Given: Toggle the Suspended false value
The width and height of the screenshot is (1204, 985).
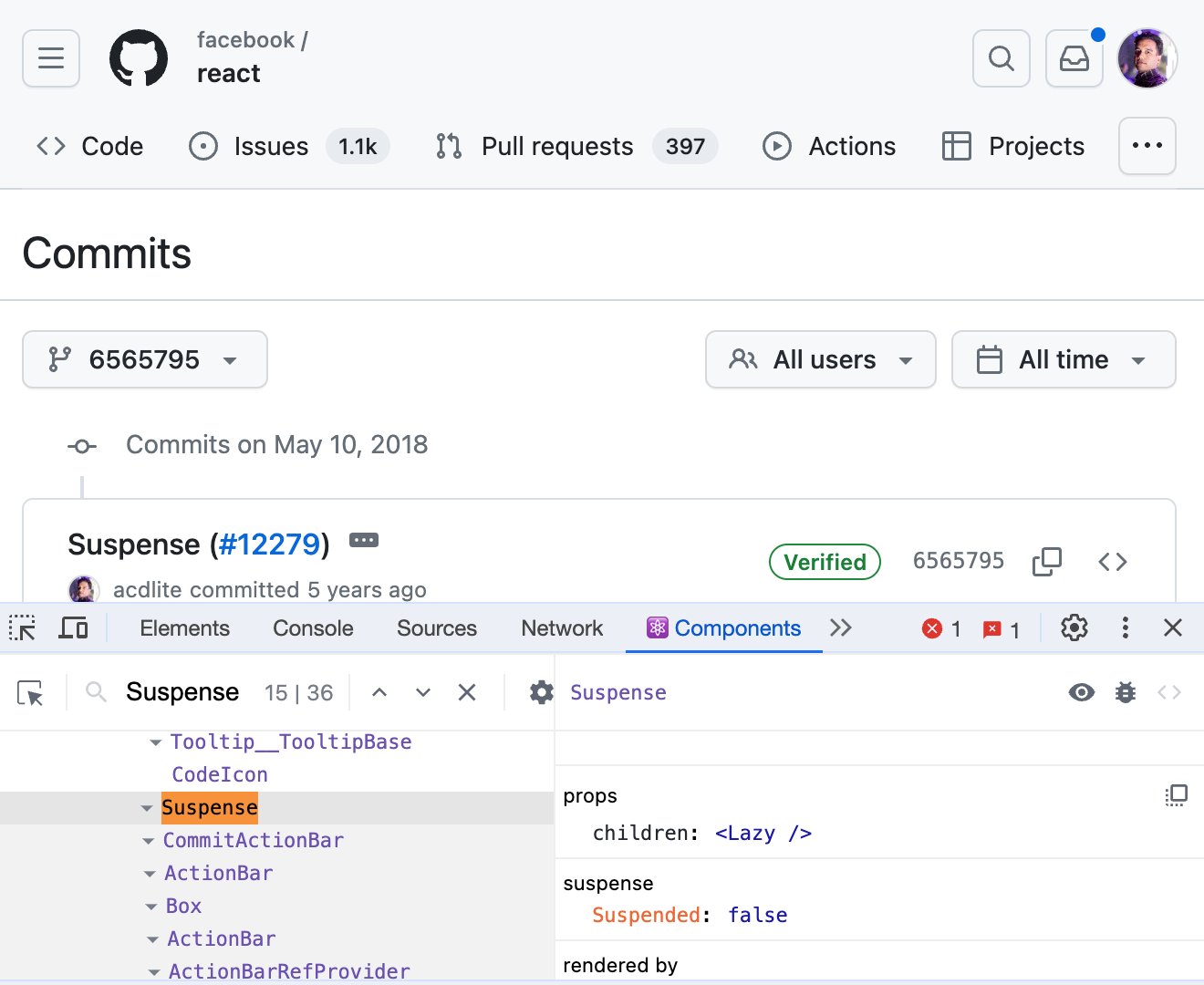Looking at the screenshot, I should (758, 915).
